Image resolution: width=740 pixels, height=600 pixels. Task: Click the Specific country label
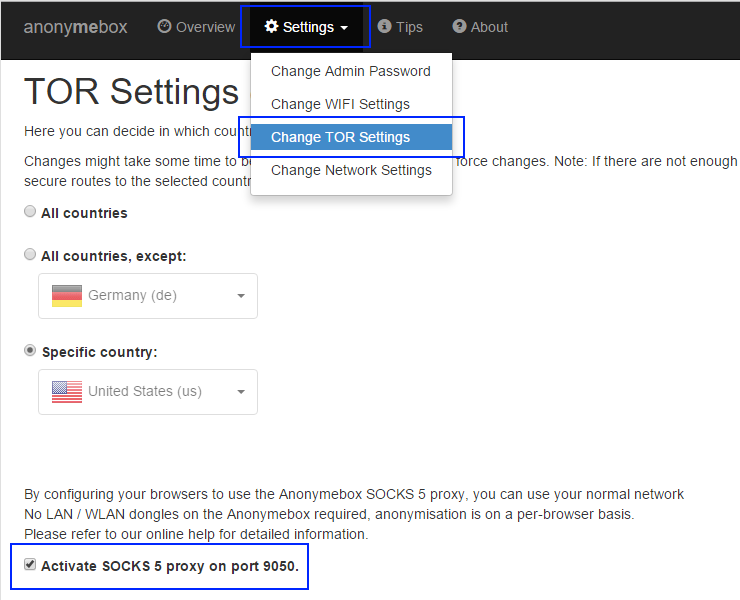click(x=100, y=352)
